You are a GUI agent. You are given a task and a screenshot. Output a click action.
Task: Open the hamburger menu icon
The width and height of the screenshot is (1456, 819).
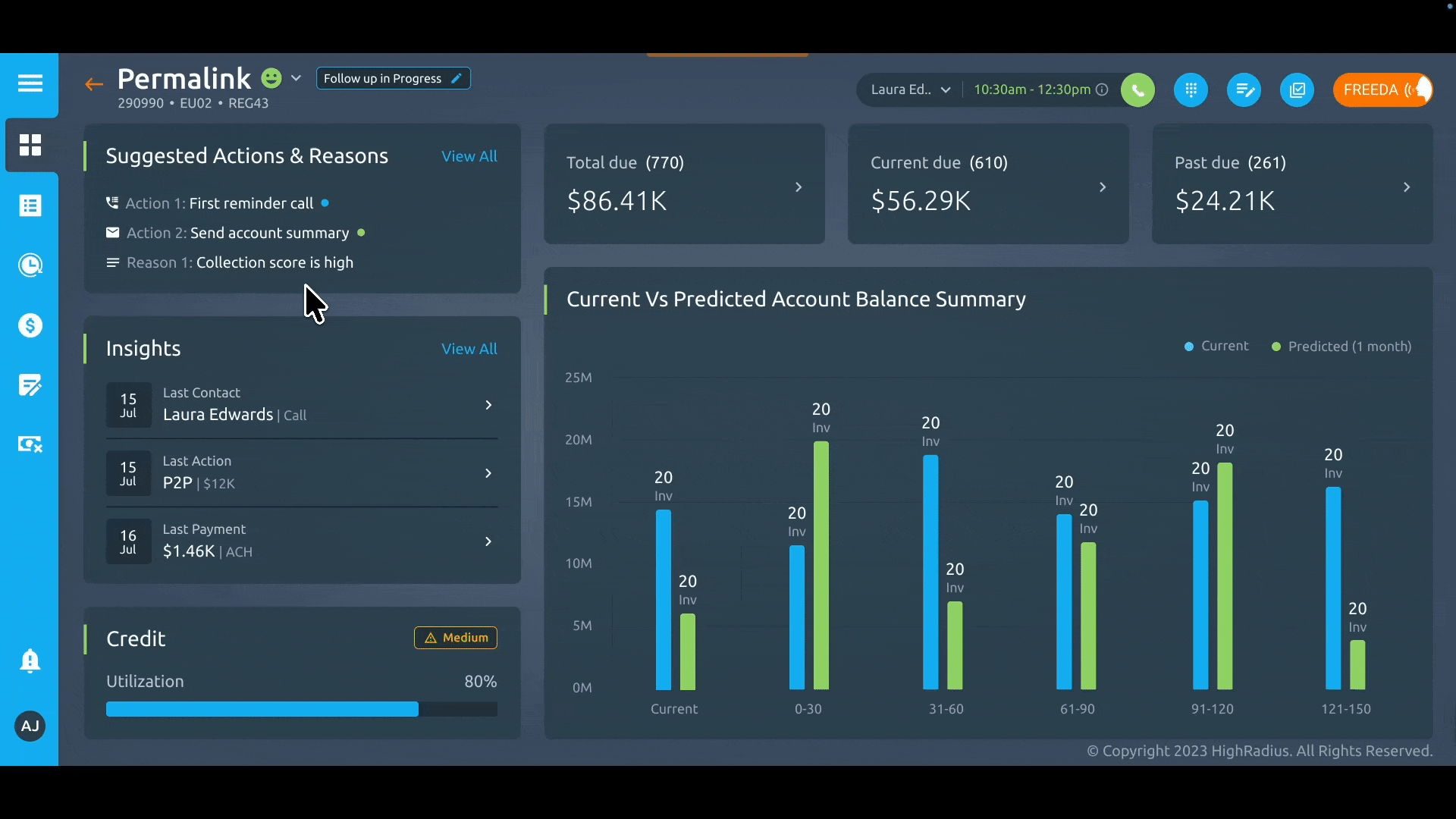30,83
